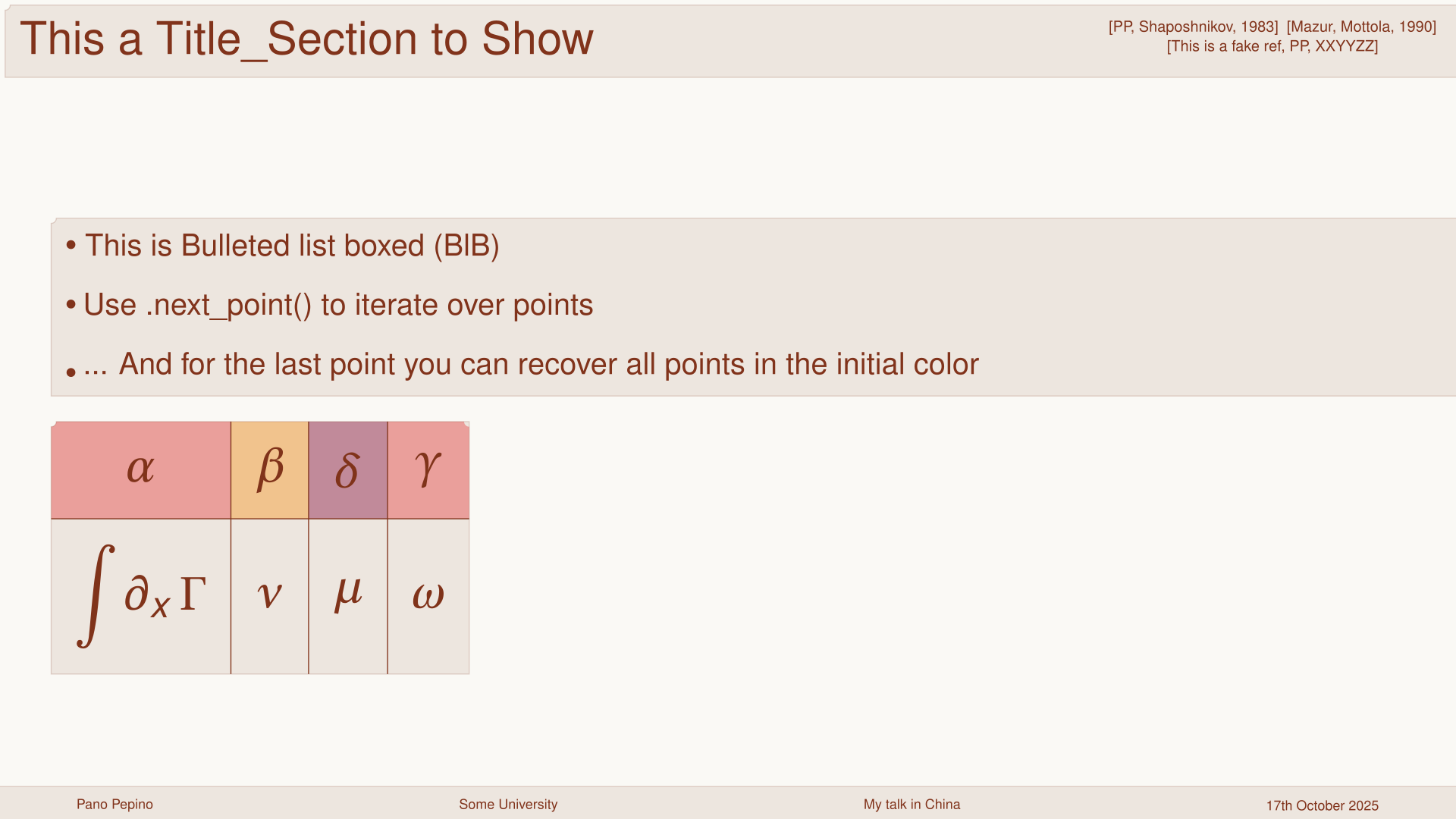Click the fake ref XXYYZZ citation
Screen dimensions: 1456x819
[x=1272, y=46]
